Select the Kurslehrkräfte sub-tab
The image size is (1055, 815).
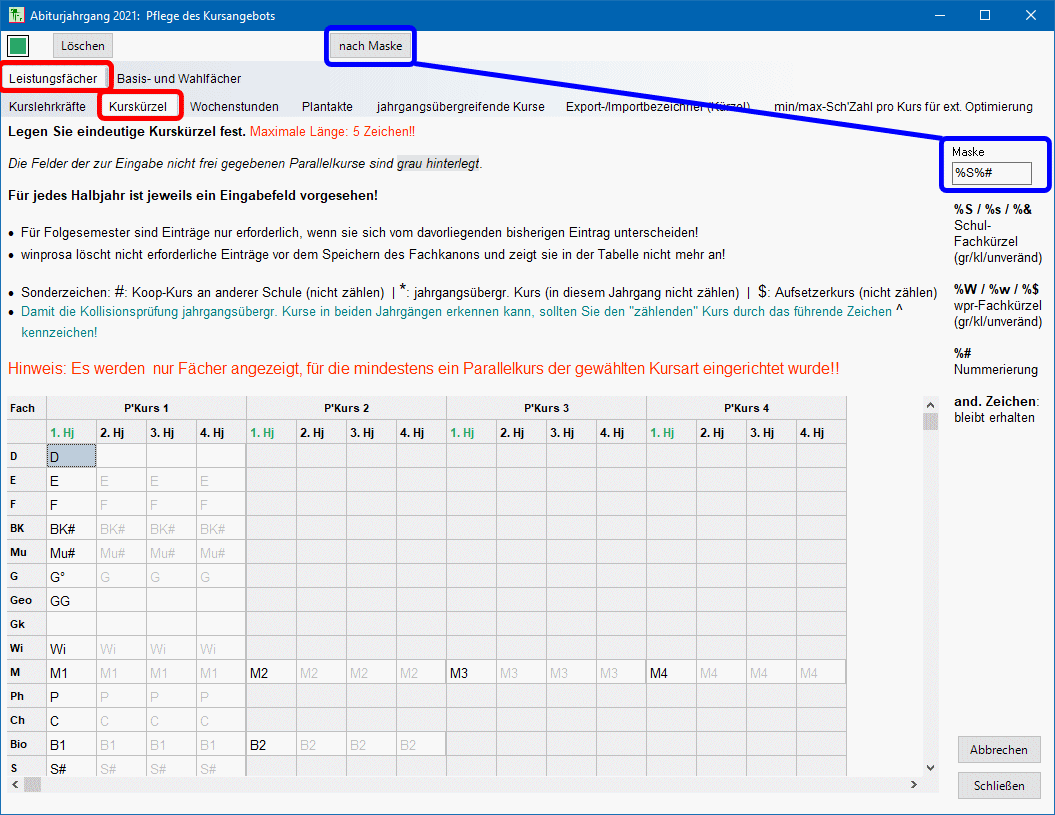click(47, 106)
